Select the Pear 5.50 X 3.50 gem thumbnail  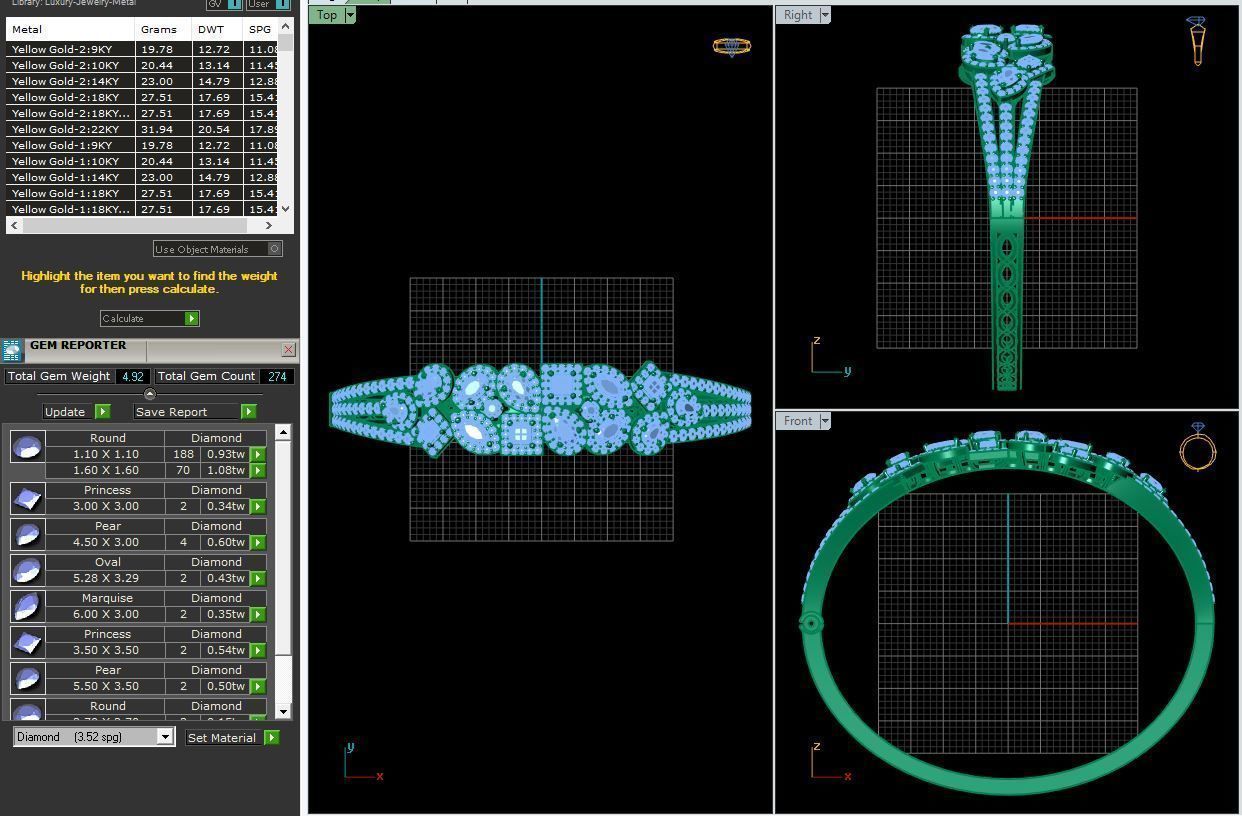[28, 678]
